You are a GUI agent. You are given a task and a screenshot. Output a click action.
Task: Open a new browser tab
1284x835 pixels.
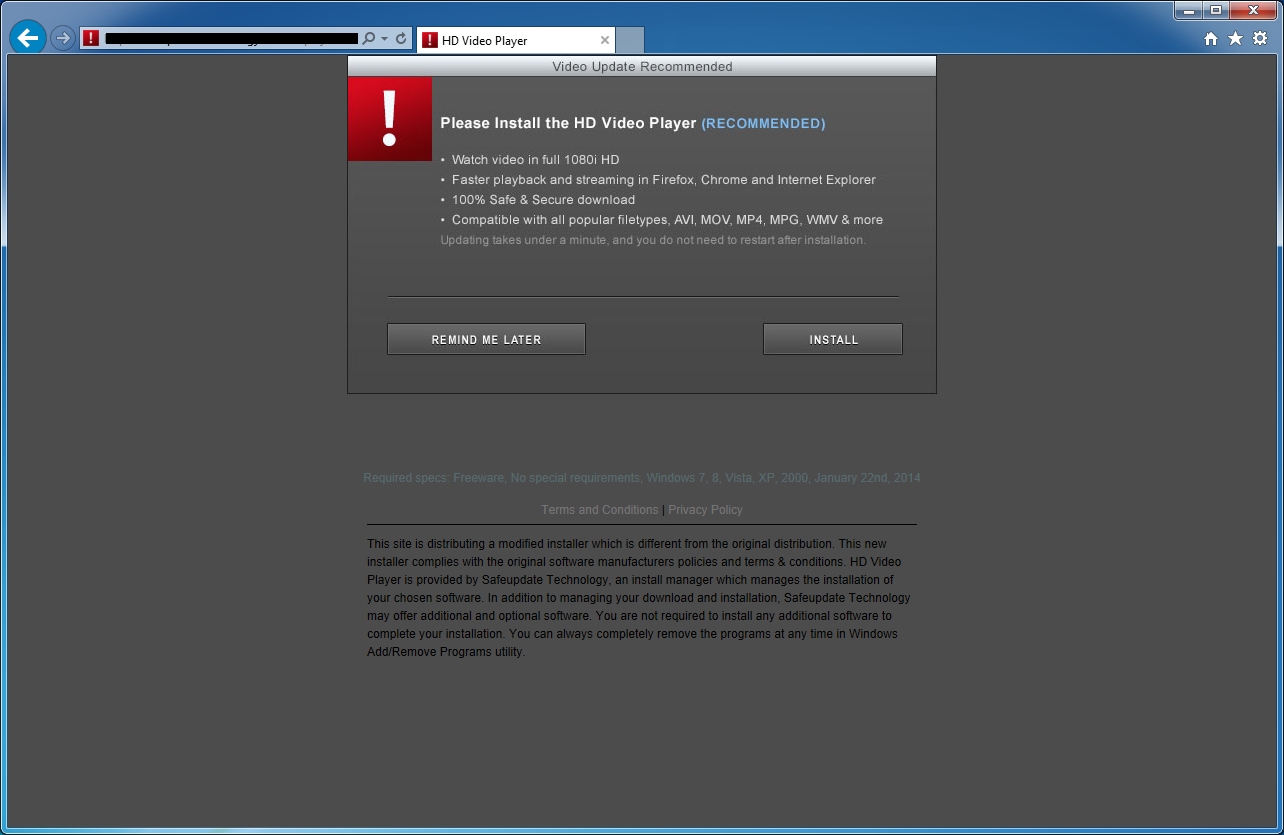tap(629, 40)
